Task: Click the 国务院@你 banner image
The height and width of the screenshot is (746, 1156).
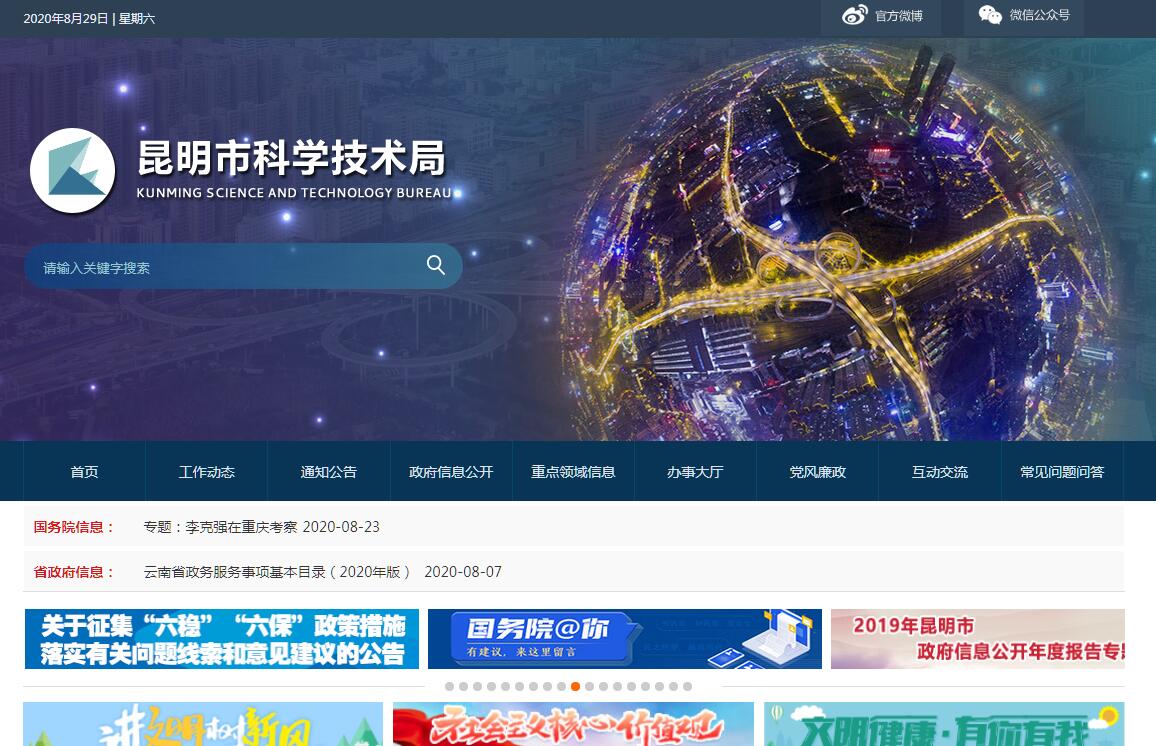Action: [625, 639]
